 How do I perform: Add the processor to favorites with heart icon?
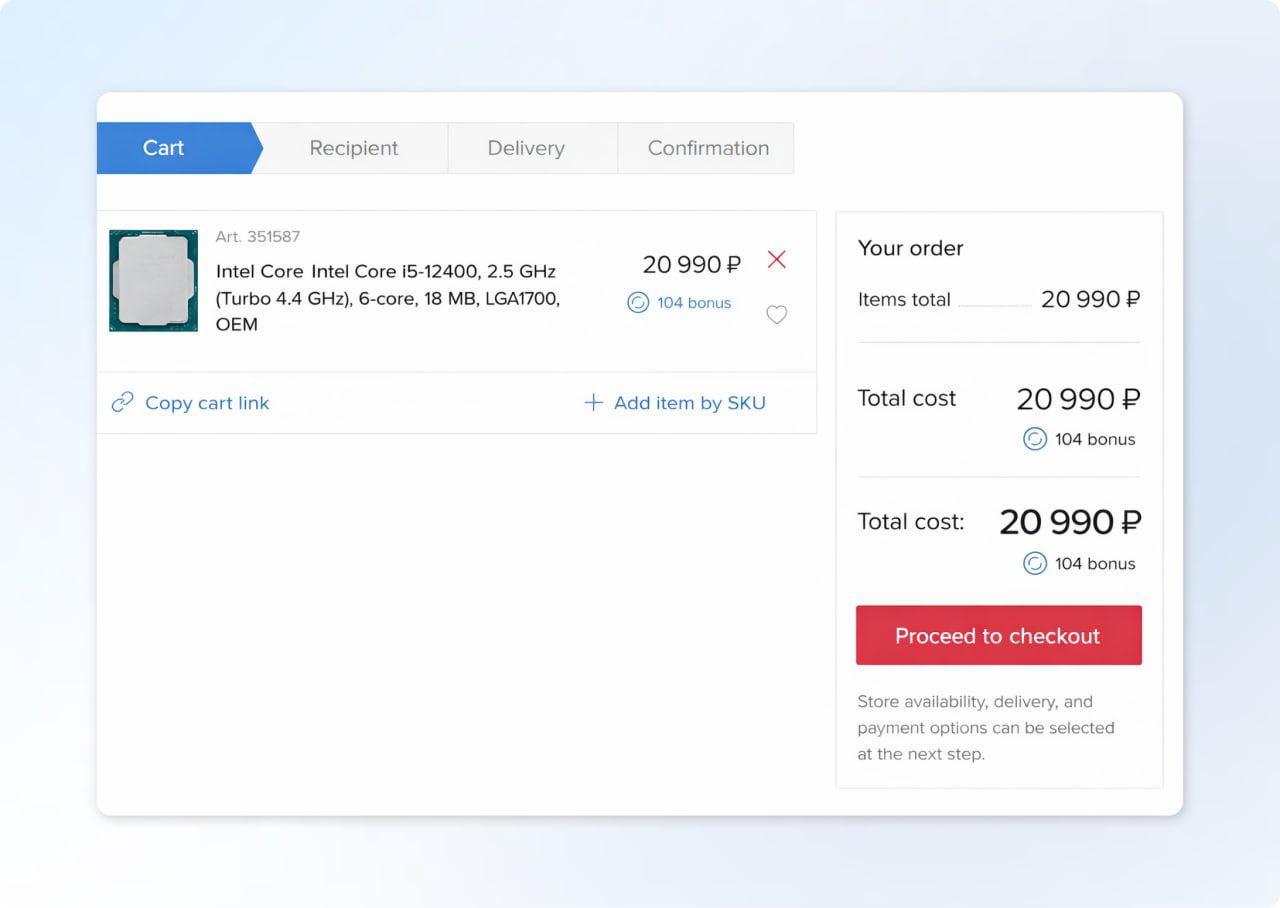[776, 315]
